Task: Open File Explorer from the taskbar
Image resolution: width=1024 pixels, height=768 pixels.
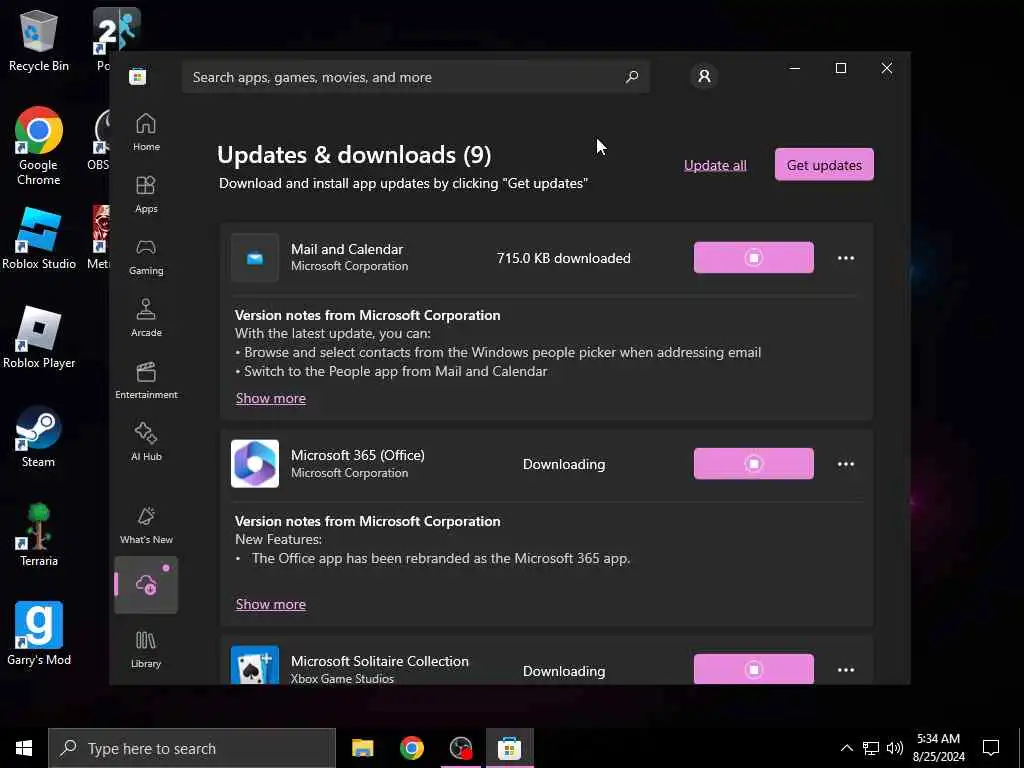Action: click(362, 748)
